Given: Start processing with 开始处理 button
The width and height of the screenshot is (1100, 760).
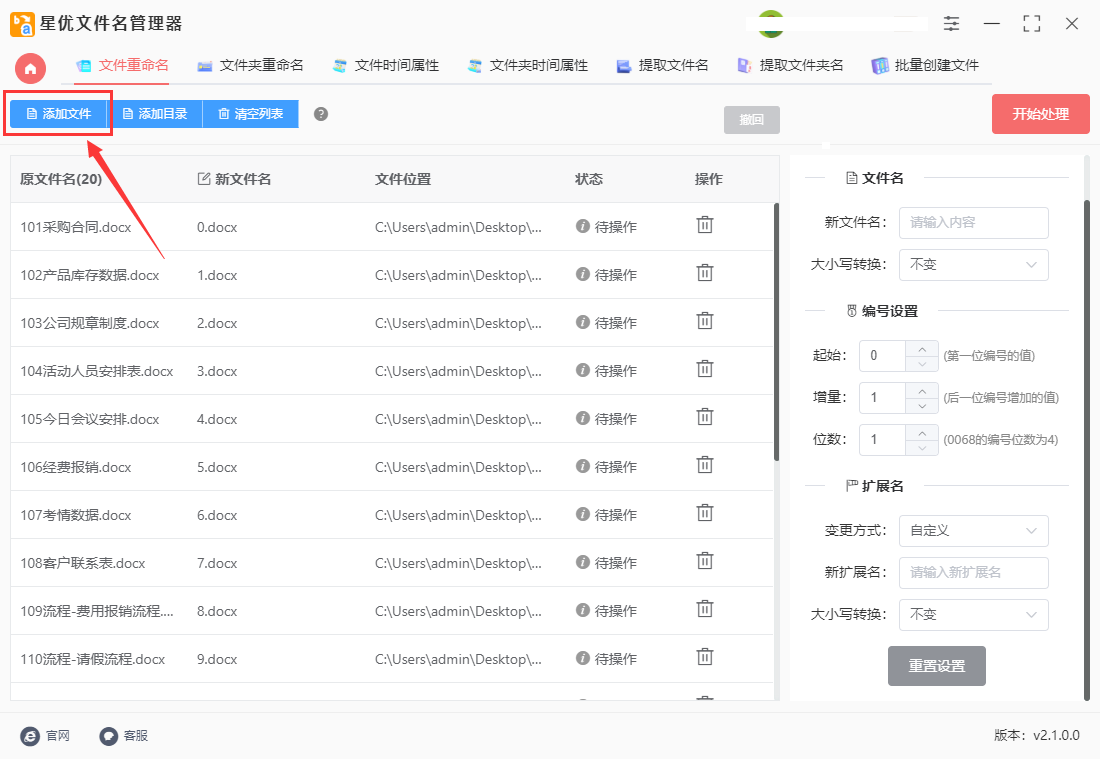Looking at the screenshot, I should (x=1040, y=114).
